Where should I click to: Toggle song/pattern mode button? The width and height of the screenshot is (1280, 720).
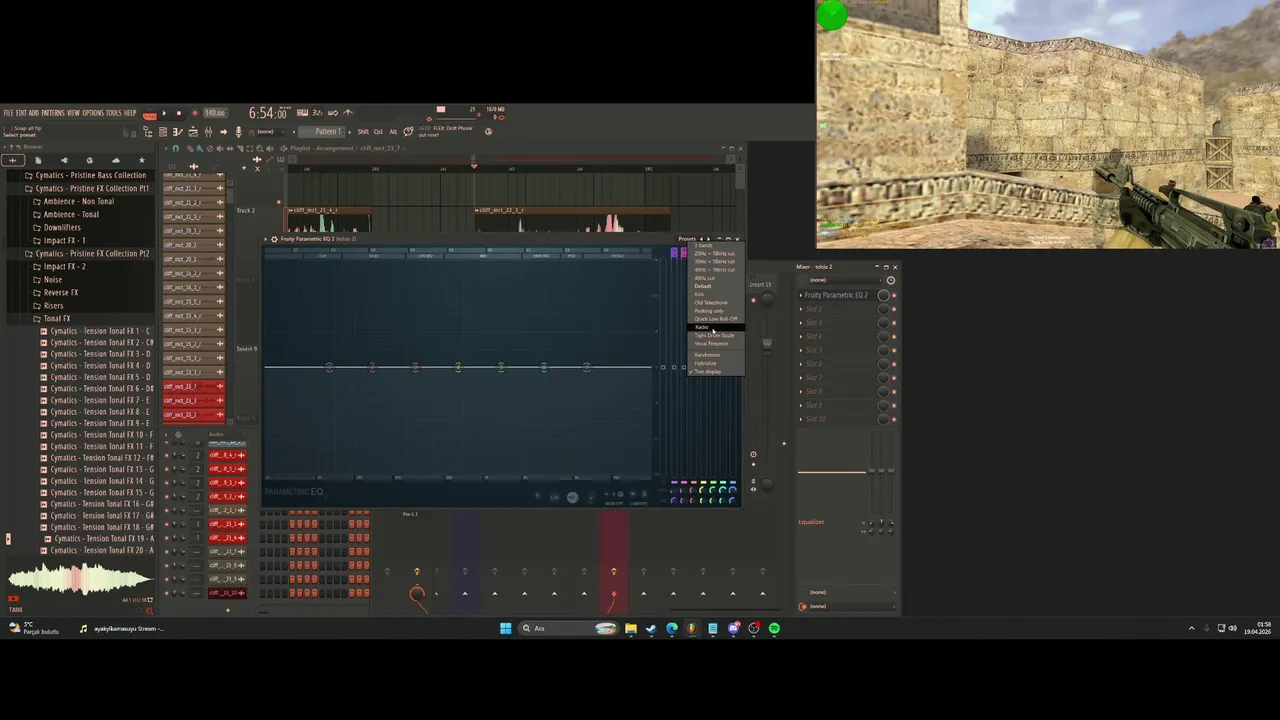[151, 113]
